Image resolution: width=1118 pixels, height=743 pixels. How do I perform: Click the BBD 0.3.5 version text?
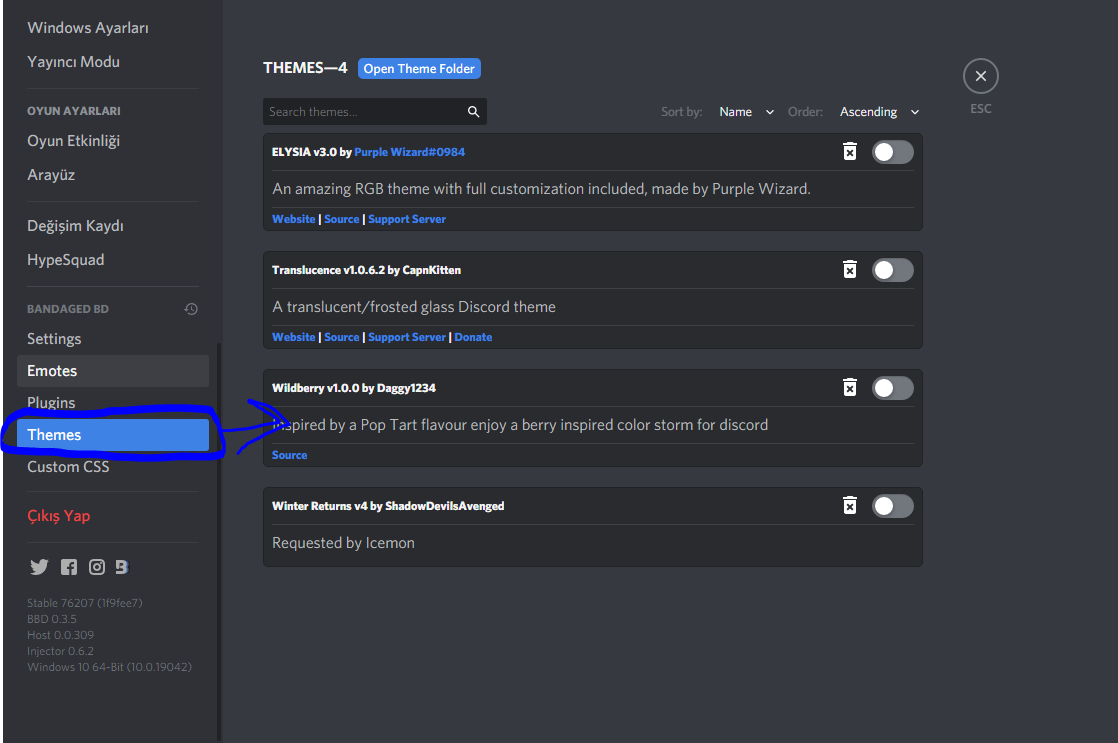coord(51,619)
